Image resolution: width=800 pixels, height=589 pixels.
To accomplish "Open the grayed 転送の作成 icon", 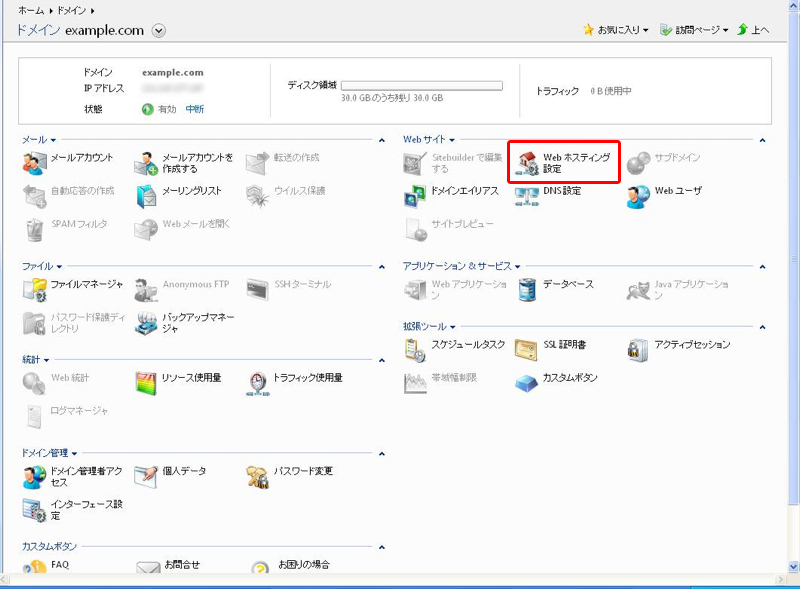I will (x=257, y=163).
